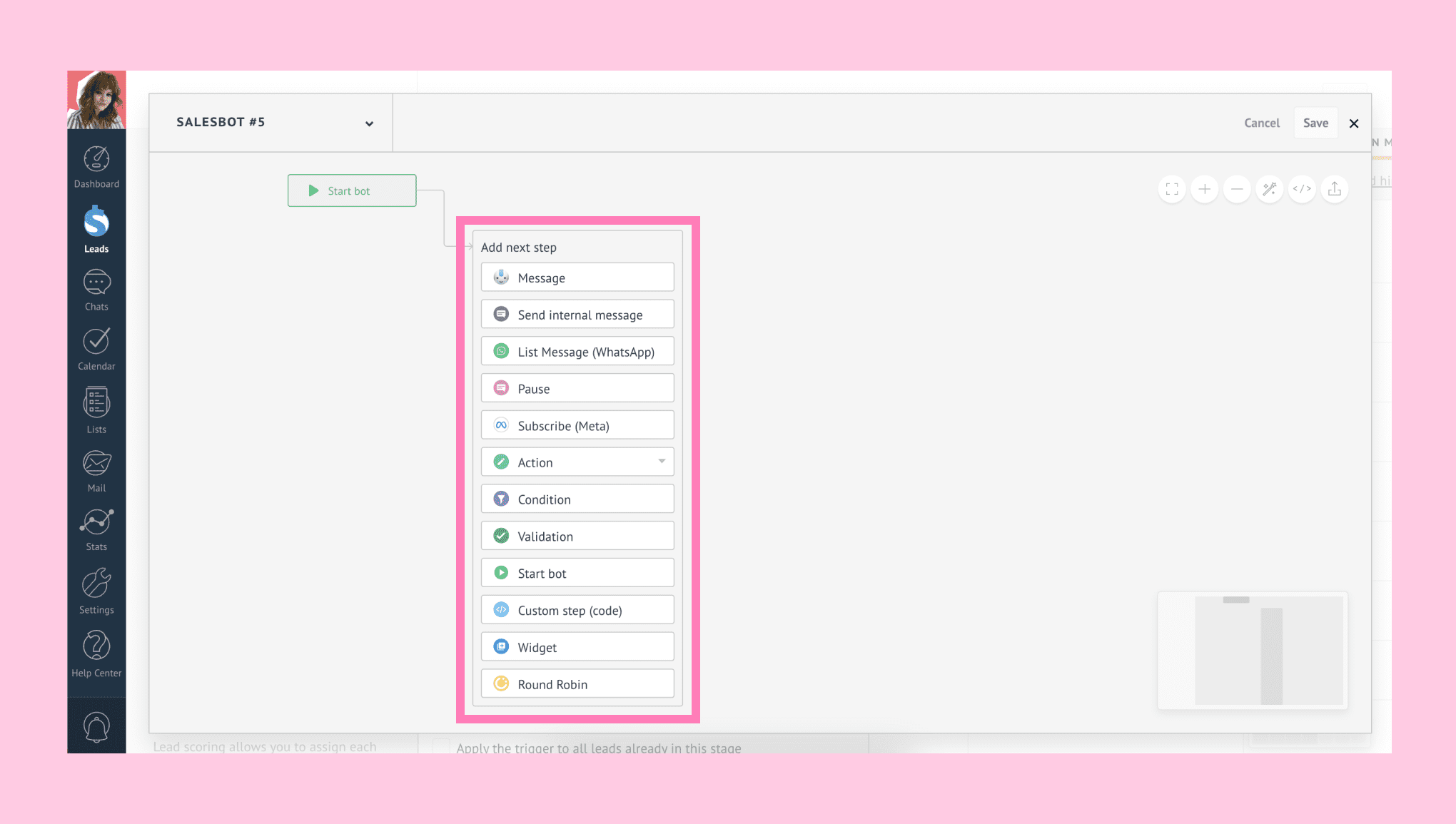Screen dimensions: 1456x824
Task: Choose Condition as next step
Action: [577, 499]
